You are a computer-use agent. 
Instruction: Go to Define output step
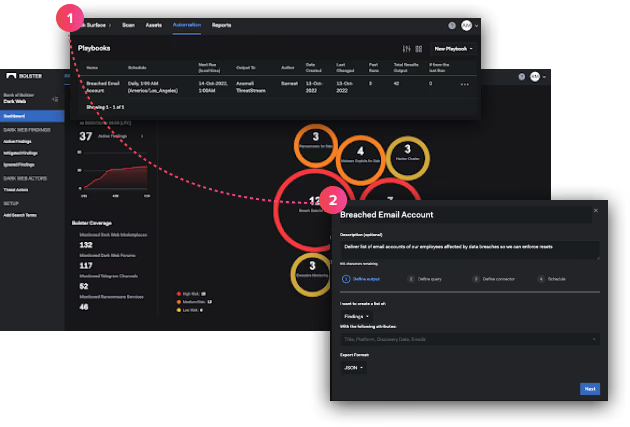(x=361, y=279)
